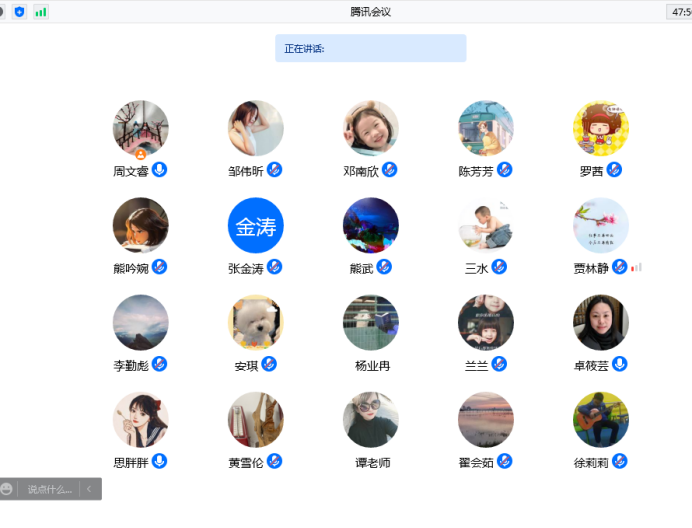This screenshot has width=692, height=528.
Task: Click muted mic icon beside 张金涛
Action: tap(274, 267)
